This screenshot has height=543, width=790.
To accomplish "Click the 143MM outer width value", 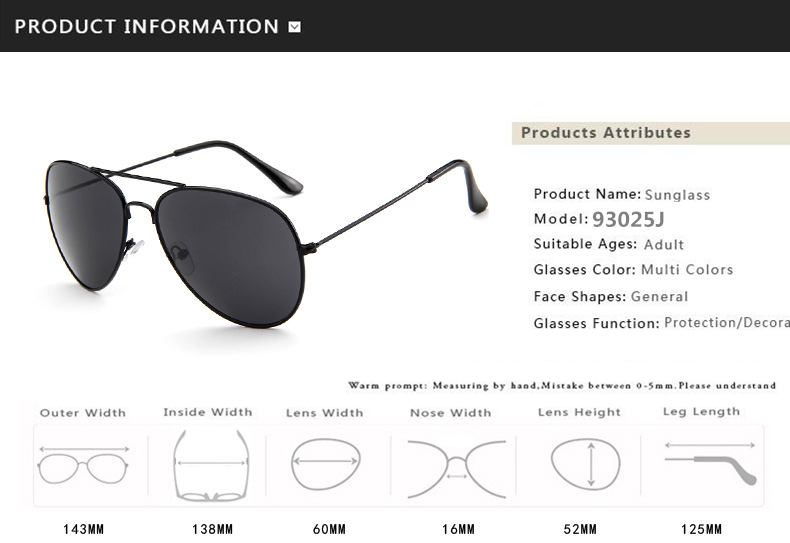I will tap(84, 529).
